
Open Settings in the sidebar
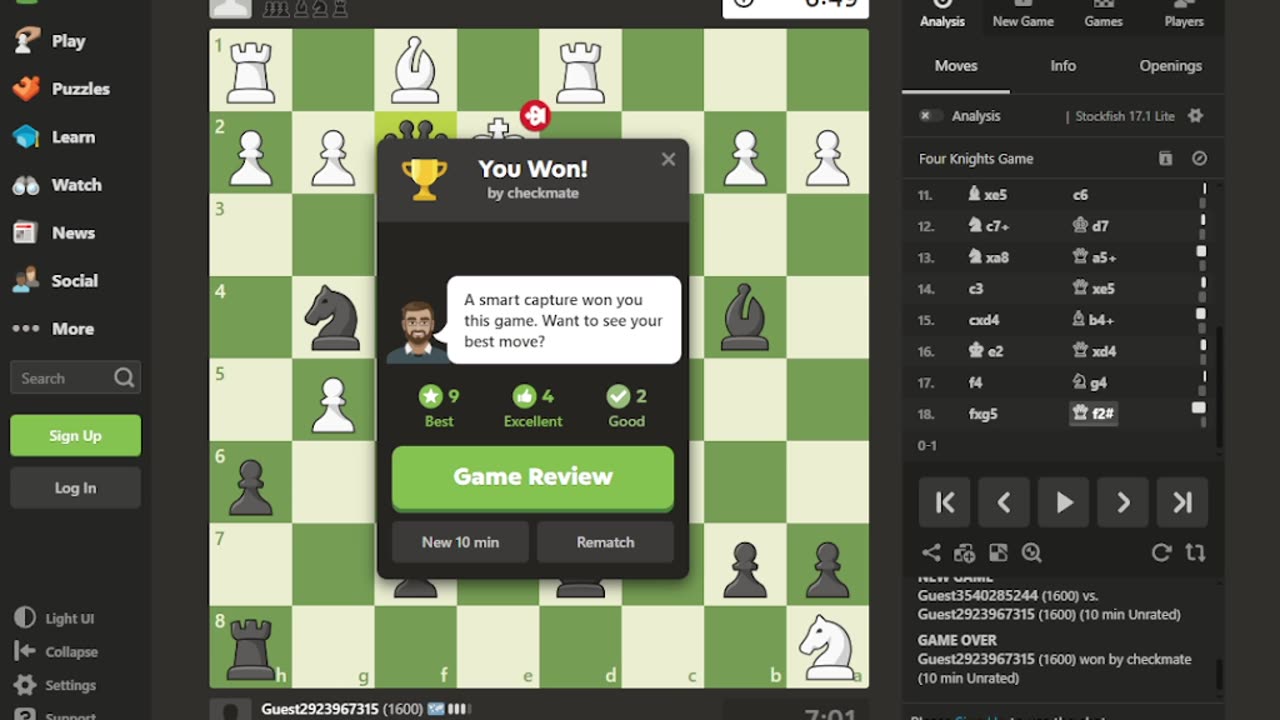click(x=56, y=686)
